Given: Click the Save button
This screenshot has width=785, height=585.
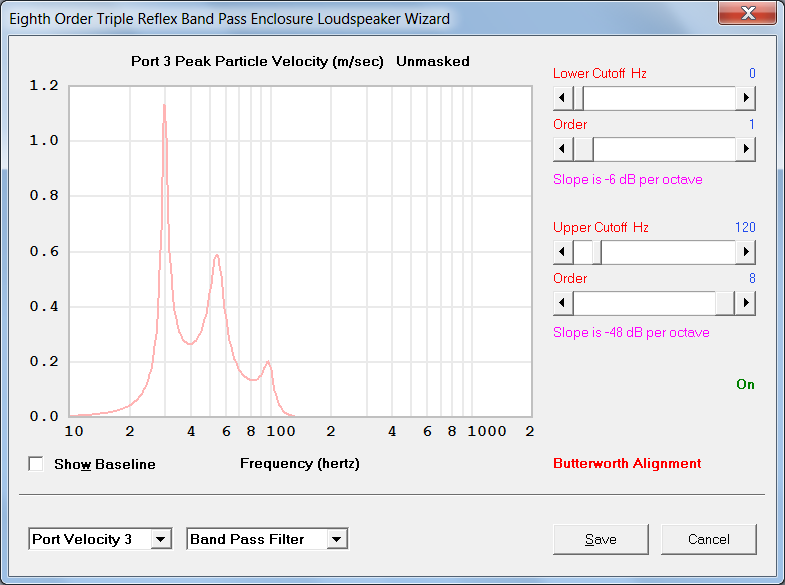Looking at the screenshot, I should point(601,539).
